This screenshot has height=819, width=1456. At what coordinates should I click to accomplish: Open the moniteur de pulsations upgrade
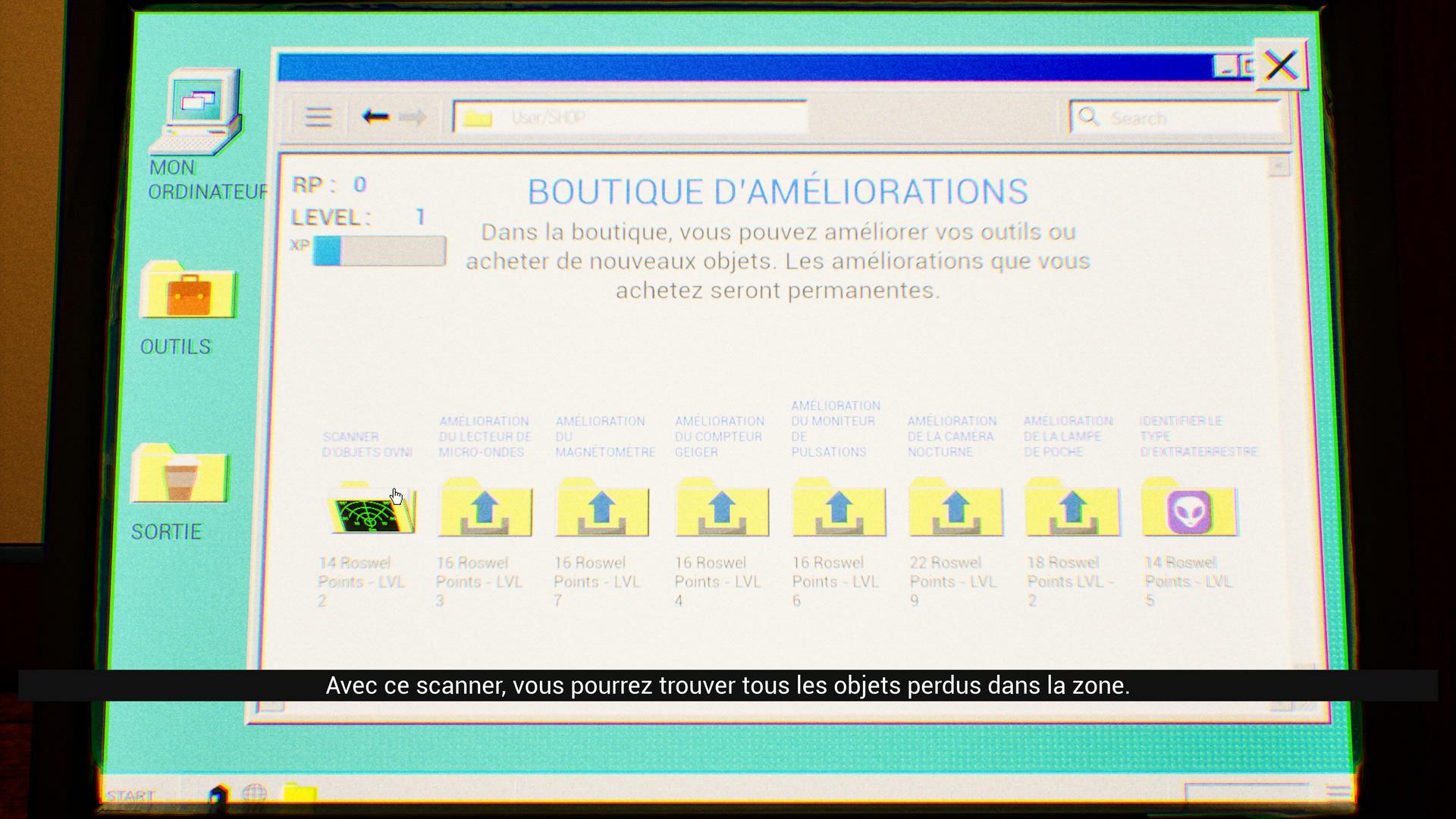[x=839, y=510]
